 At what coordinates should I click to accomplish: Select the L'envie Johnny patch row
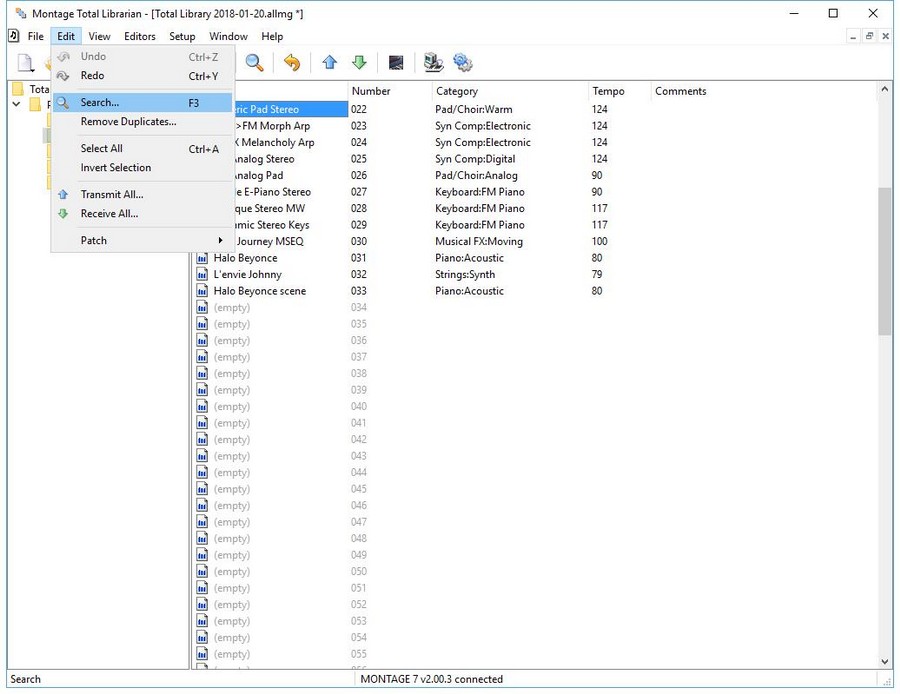point(247,274)
